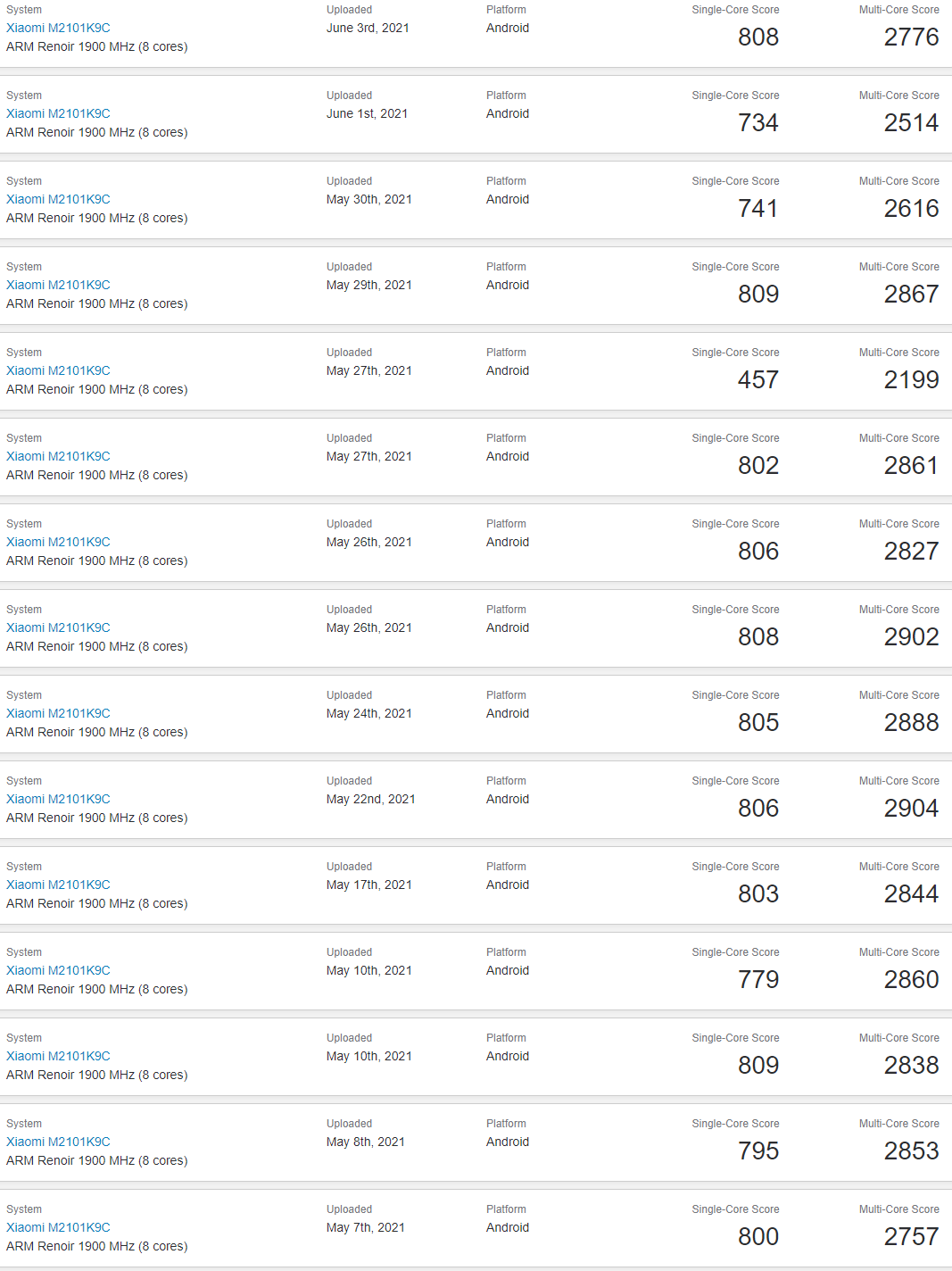Click the multi-core score 2904
The width and height of the screenshot is (952, 1271).
coord(911,809)
